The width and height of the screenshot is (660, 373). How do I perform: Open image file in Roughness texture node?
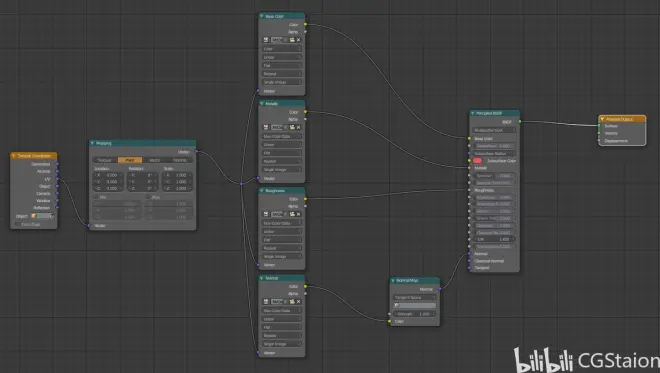pyautogui.click(x=292, y=214)
